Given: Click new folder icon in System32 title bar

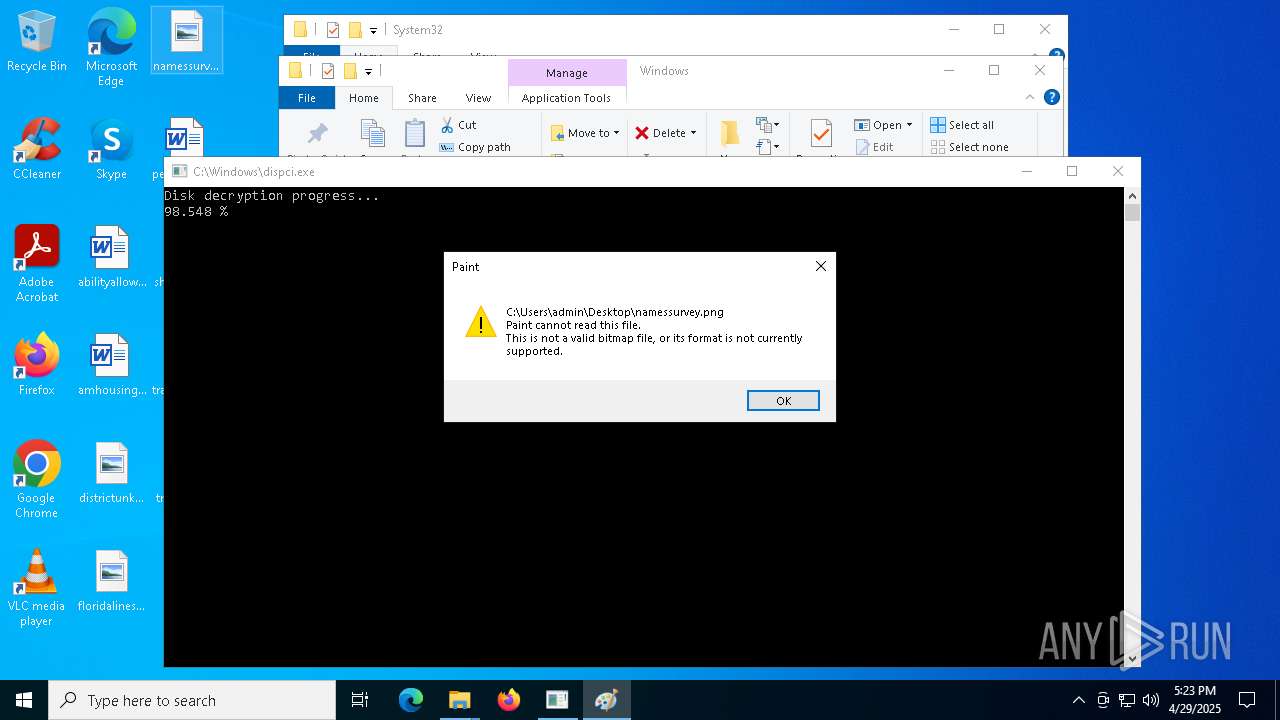Looking at the screenshot, I should pos(355,30).
